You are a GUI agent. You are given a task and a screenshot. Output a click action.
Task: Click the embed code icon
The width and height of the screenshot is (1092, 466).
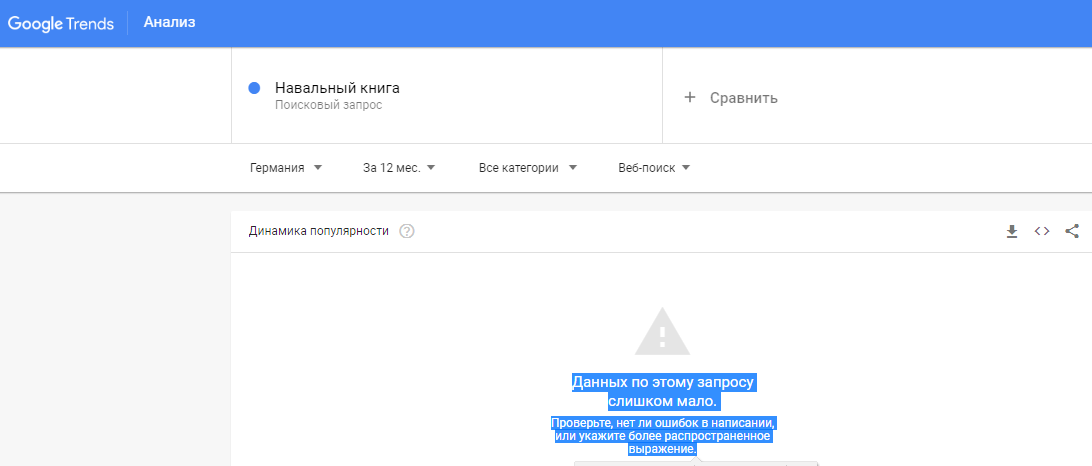1042,231
